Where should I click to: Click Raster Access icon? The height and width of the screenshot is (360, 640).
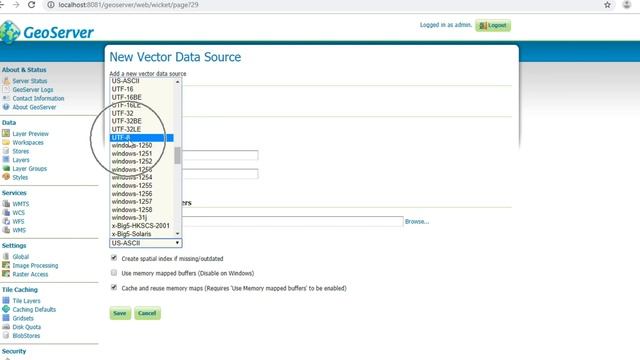[x=6, y=274]
